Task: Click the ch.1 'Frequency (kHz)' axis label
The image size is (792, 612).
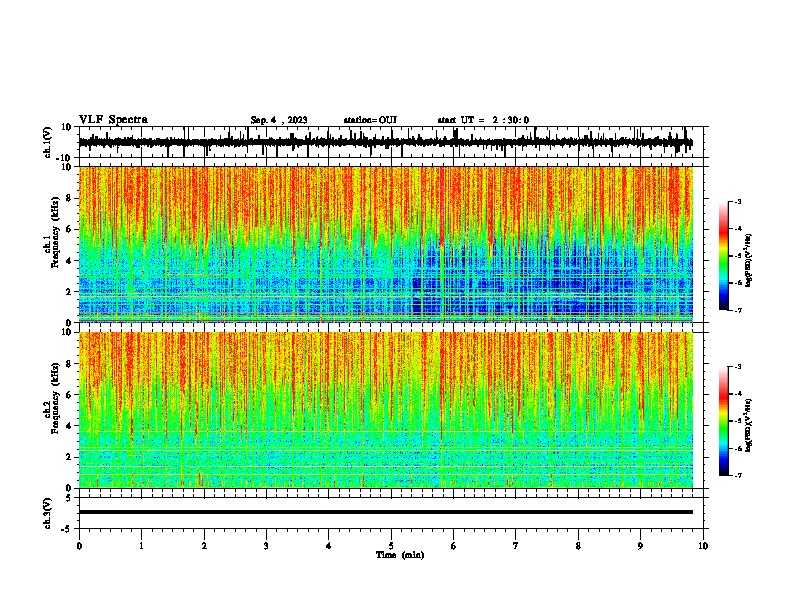Action: click(55, 232)
